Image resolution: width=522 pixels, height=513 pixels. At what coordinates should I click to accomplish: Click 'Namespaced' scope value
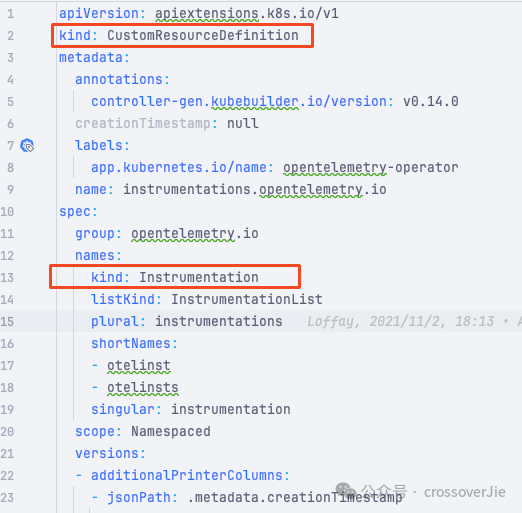click(171, 431)
